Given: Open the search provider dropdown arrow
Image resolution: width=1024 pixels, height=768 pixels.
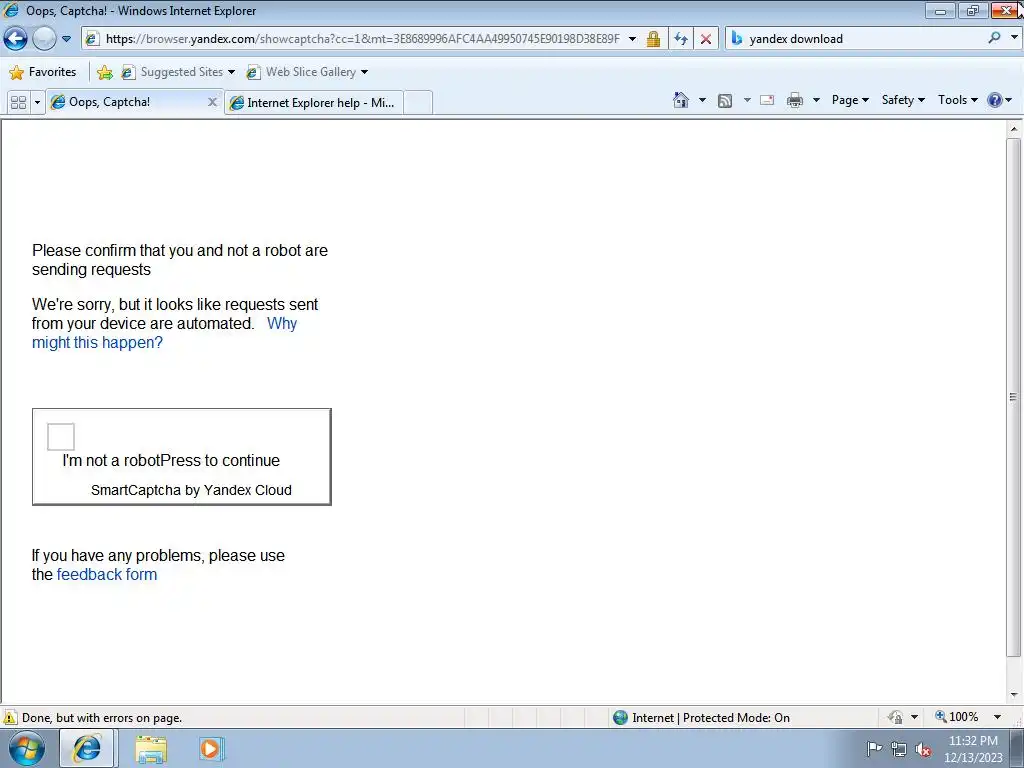Looking at the screenshot, I should (x=1014, y=38).
